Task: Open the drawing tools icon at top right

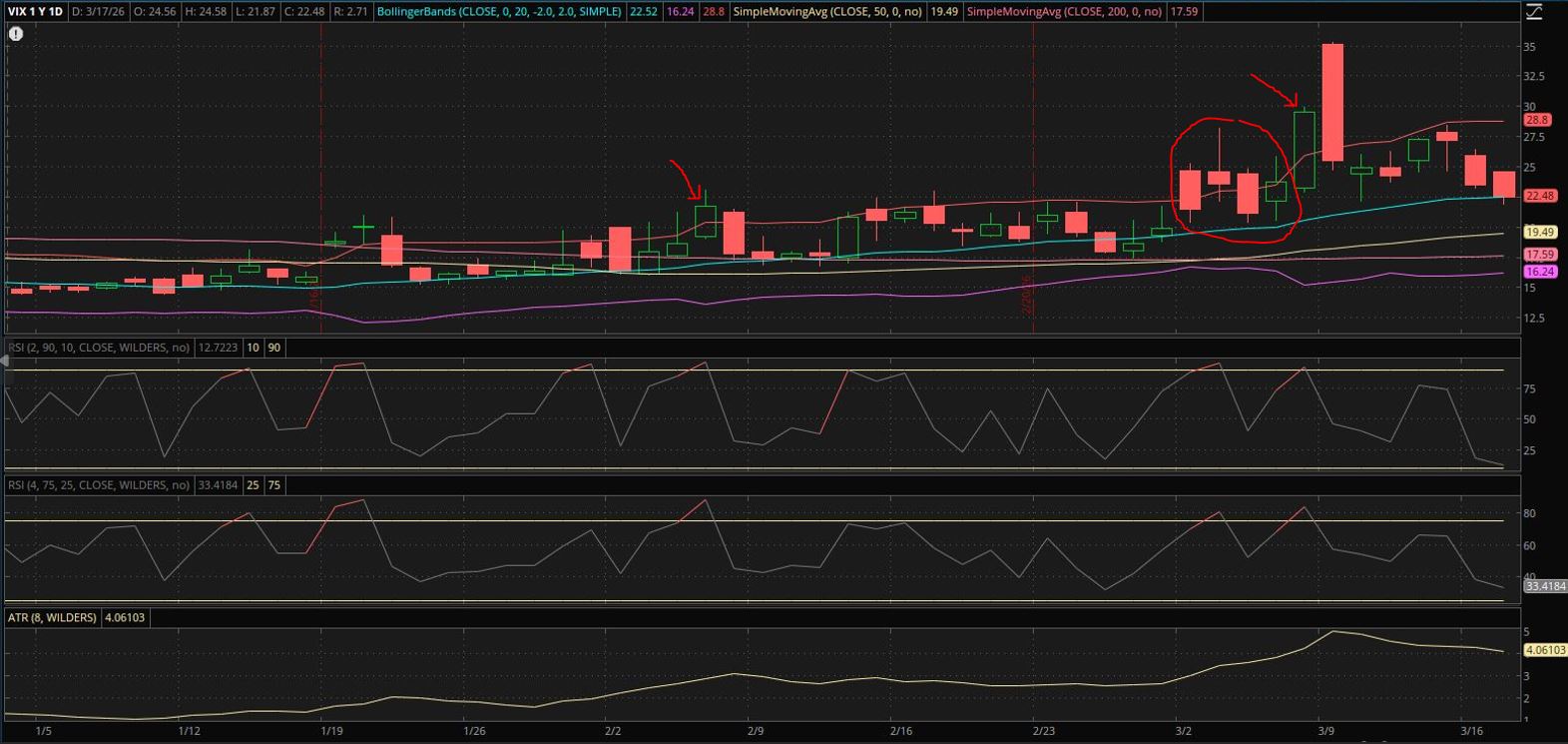Action: click(1533, 12)
